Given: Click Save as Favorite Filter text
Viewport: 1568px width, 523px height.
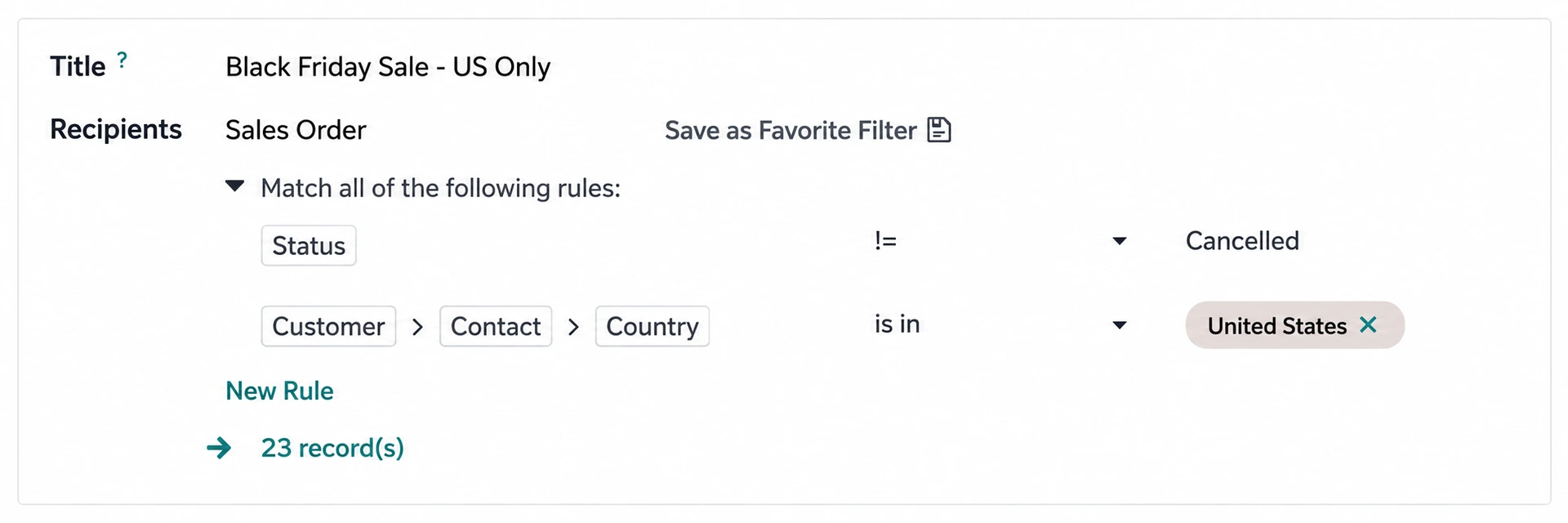Looking at the screenshot, I should pyautogui.click(x=791, y=130).
